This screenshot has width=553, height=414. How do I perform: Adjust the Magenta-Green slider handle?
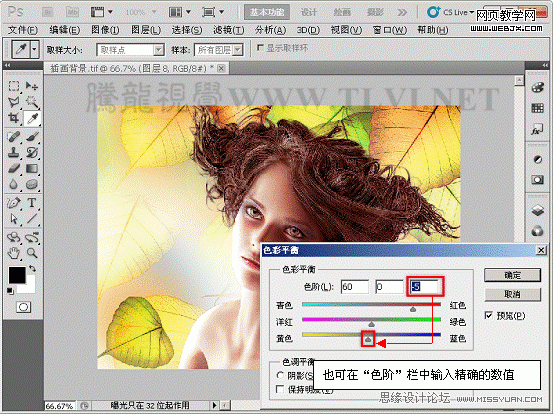tap(371, 324)
